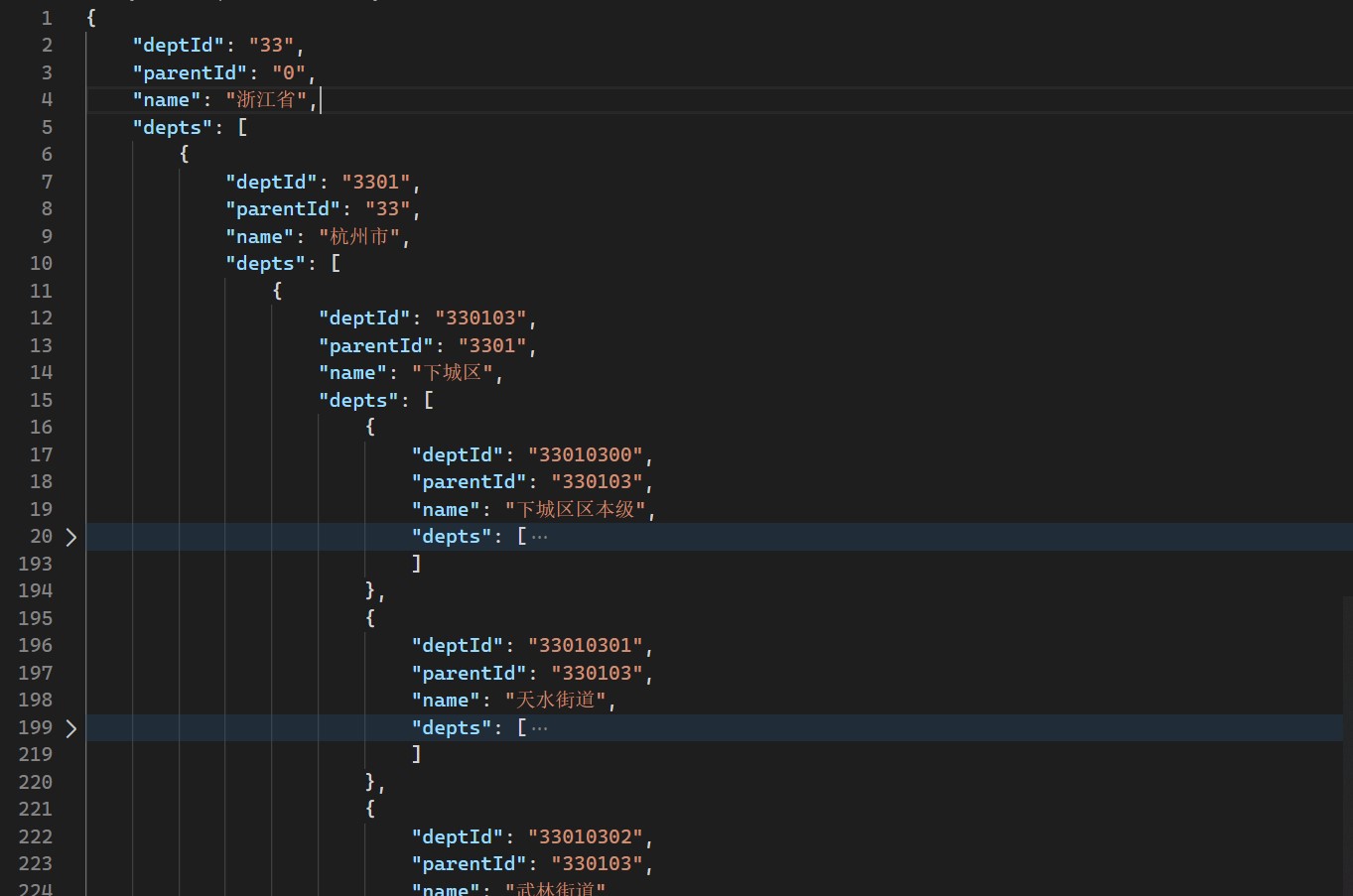
Task: Click the name value "天水街道"
Action: pos(557,701)
